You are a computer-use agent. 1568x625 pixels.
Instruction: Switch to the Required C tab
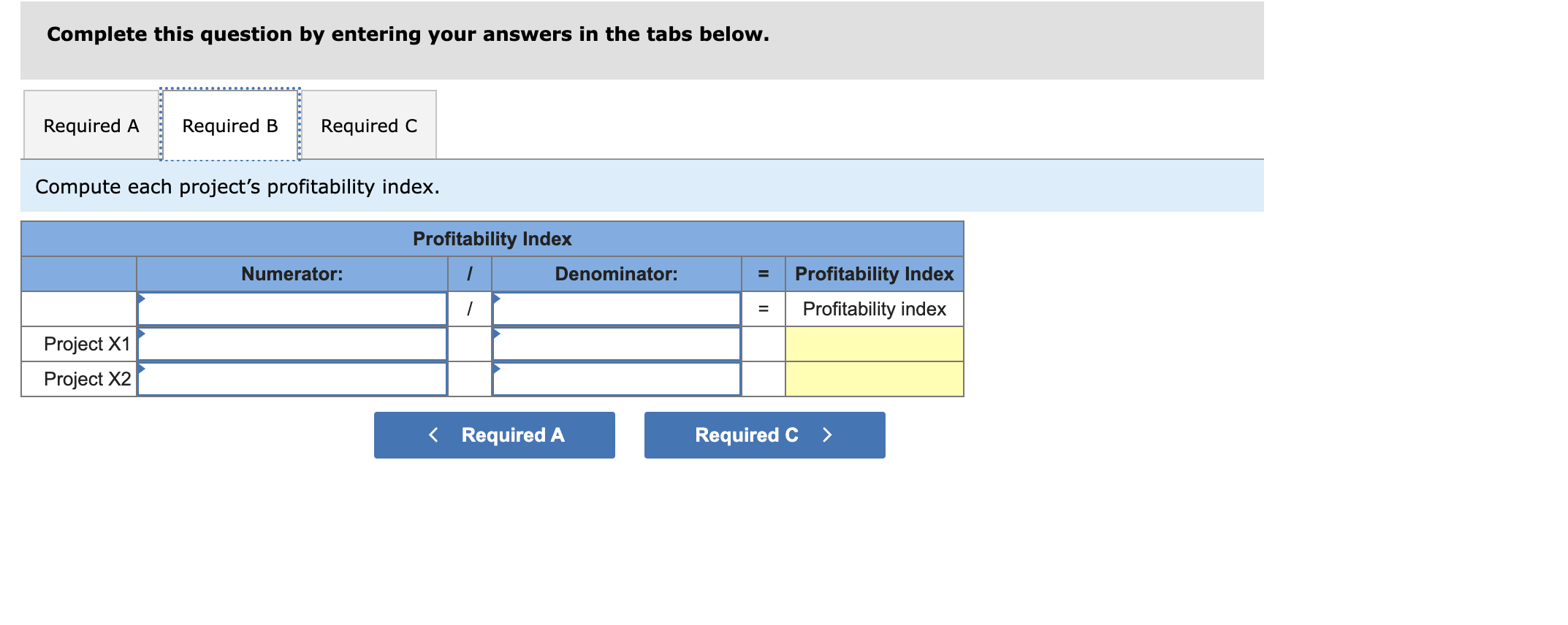tap(368, 124)
